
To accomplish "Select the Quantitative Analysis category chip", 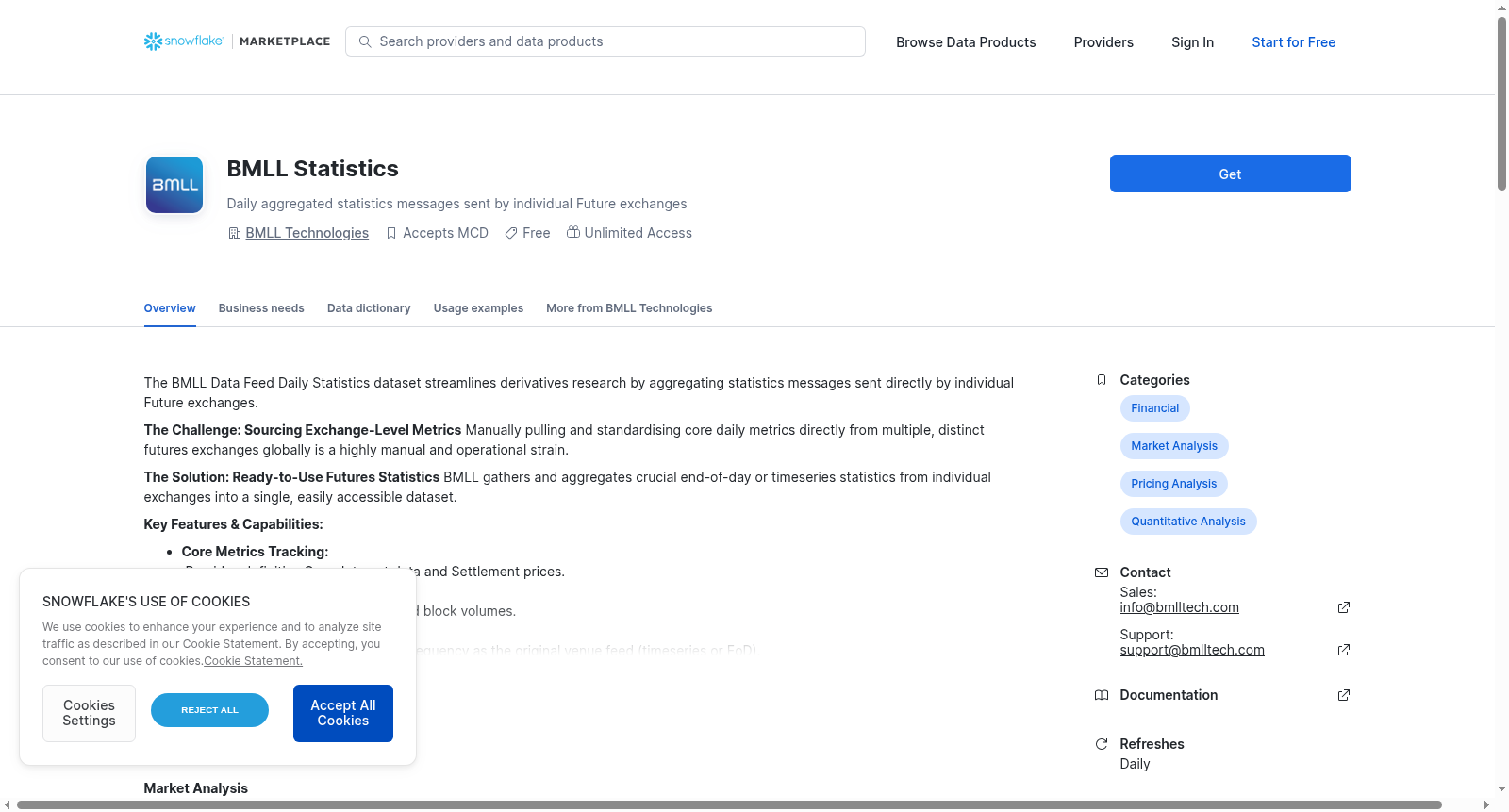I will tap(1188, 522).
